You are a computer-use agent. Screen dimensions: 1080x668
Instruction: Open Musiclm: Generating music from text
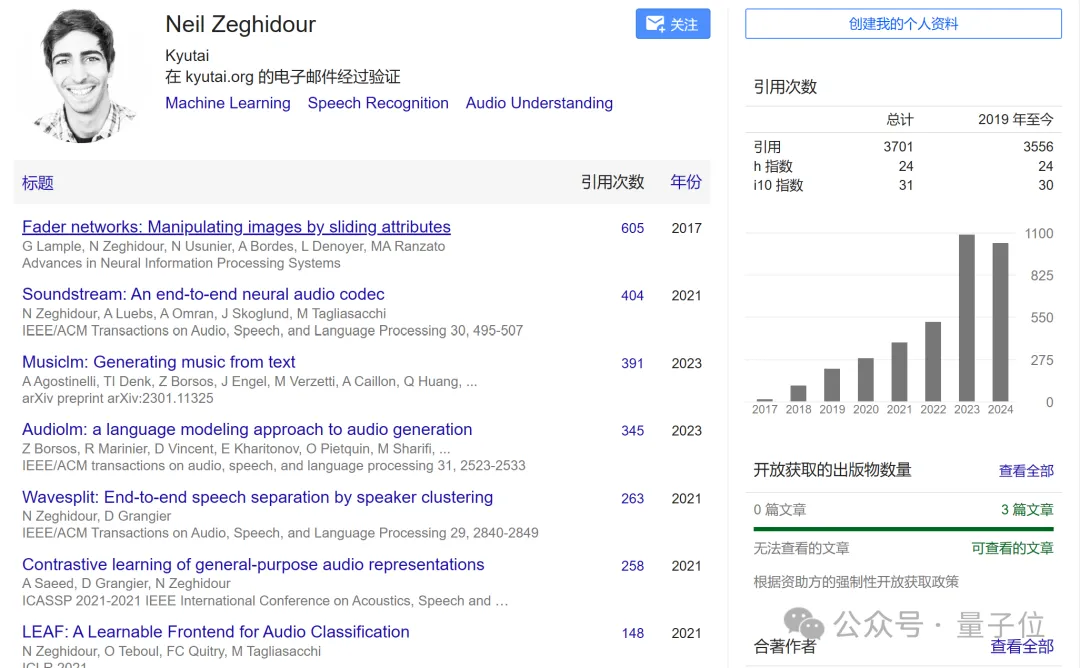point(158,362)
